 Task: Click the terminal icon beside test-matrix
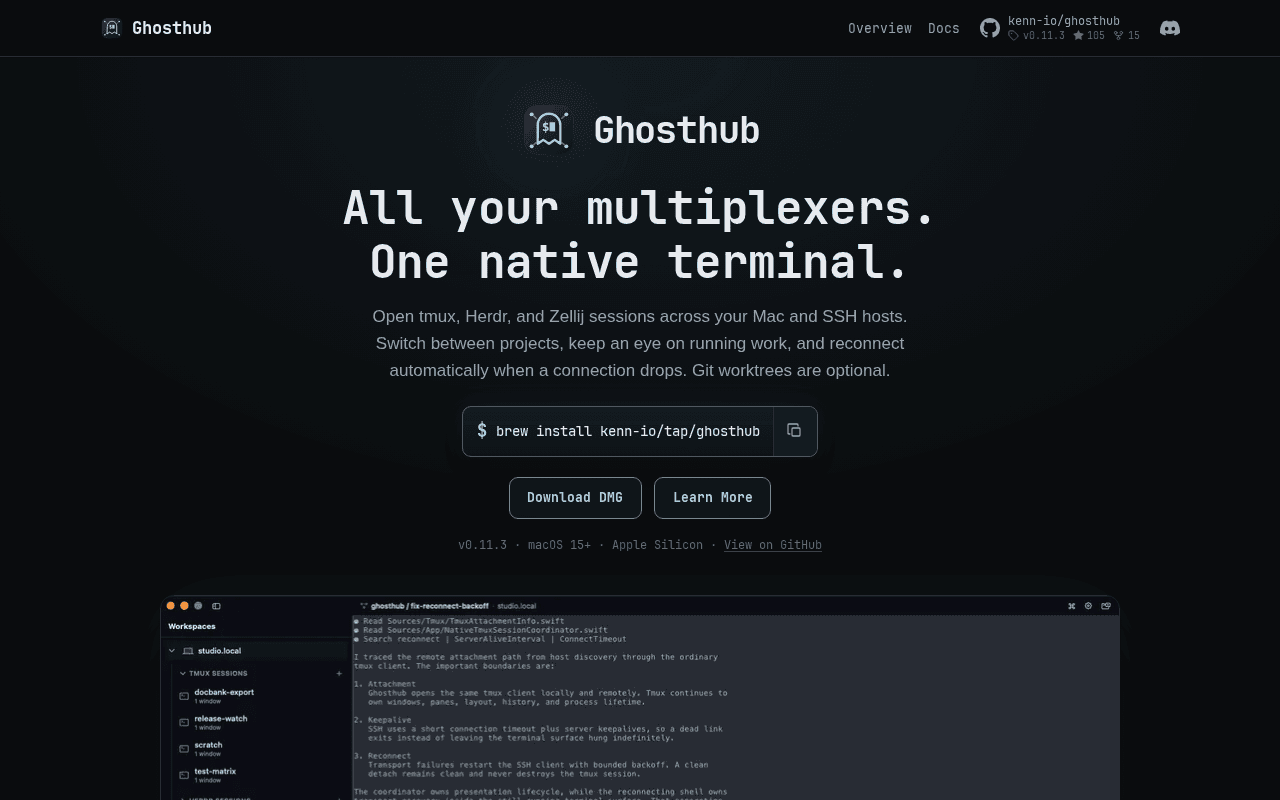pyautogui.click(x=184, y=775)
